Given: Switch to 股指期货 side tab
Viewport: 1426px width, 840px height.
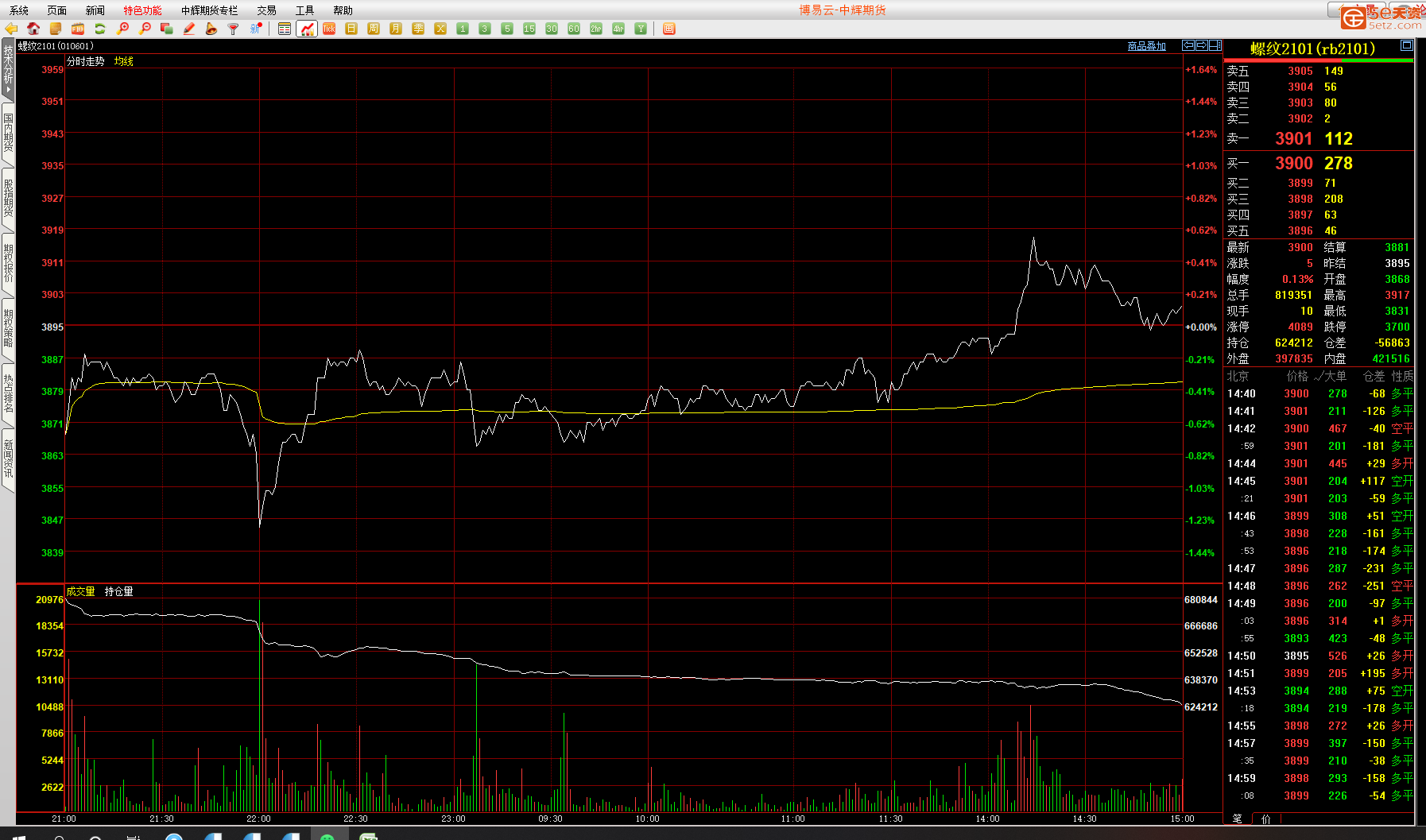Looking at the screenshot, I should pyautogui.click(x=8, y=198).
